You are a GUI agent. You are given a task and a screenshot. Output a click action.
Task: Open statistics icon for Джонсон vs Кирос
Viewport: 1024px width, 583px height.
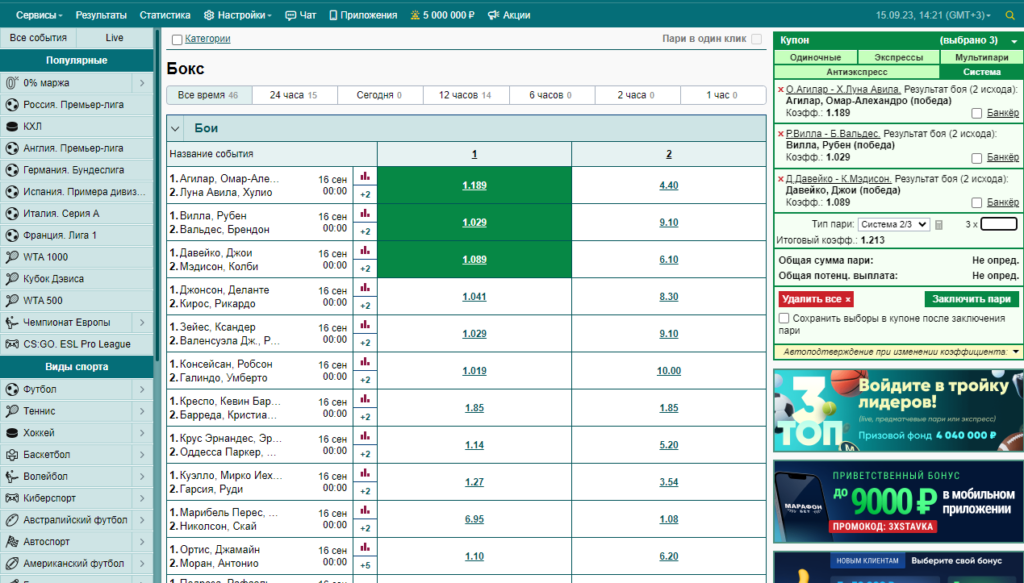[x=365, y=288]
